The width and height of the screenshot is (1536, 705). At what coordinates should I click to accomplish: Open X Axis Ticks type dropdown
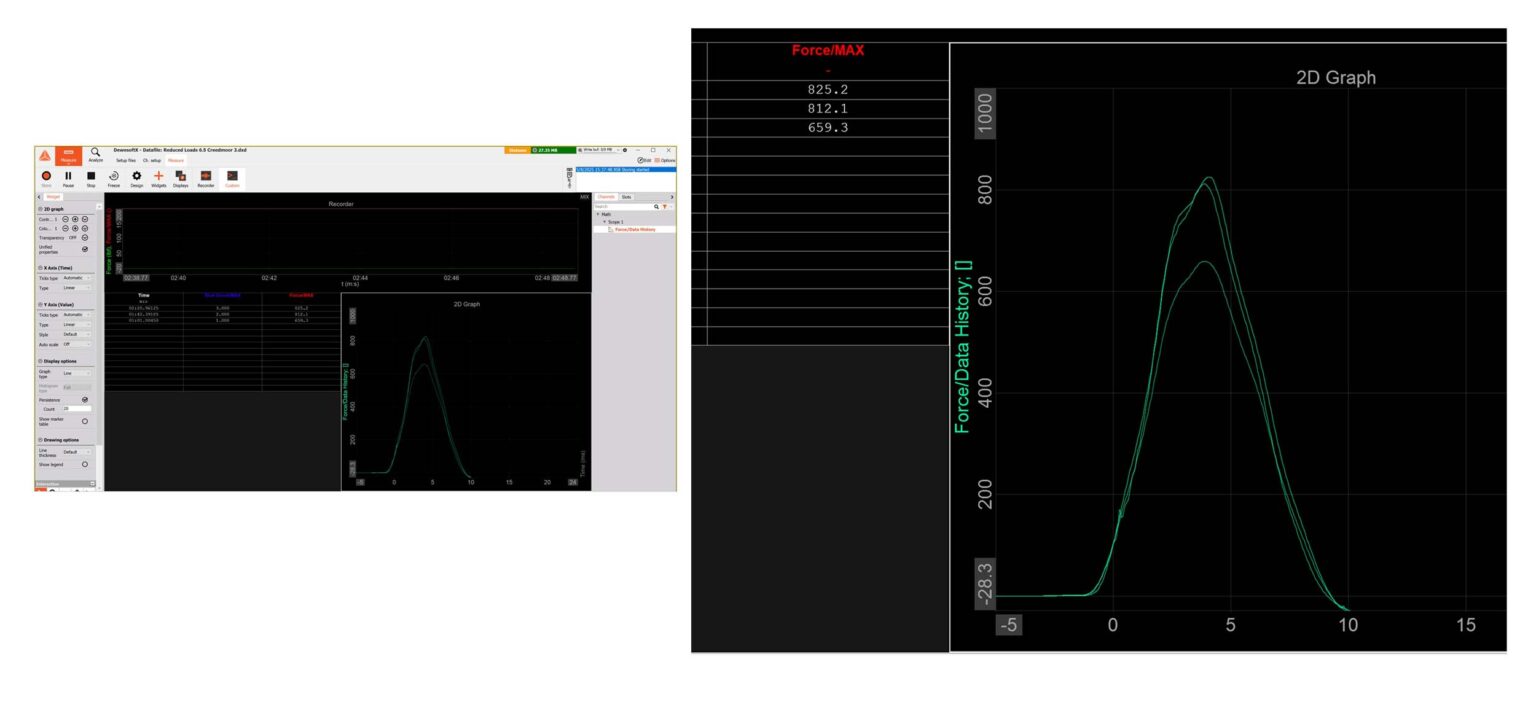click(x=77, y=278)
